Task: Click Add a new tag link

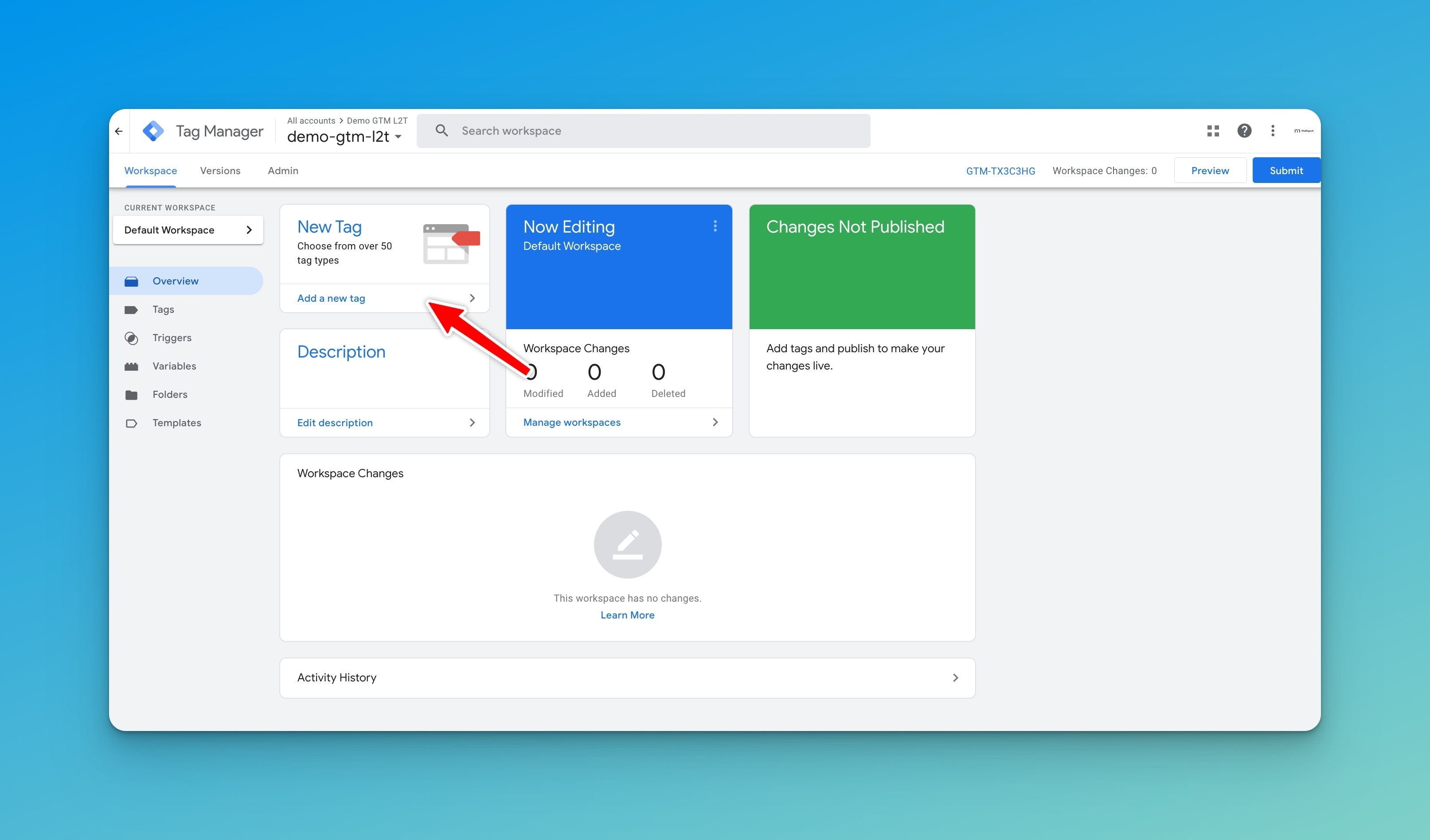Action: (331, 298)
